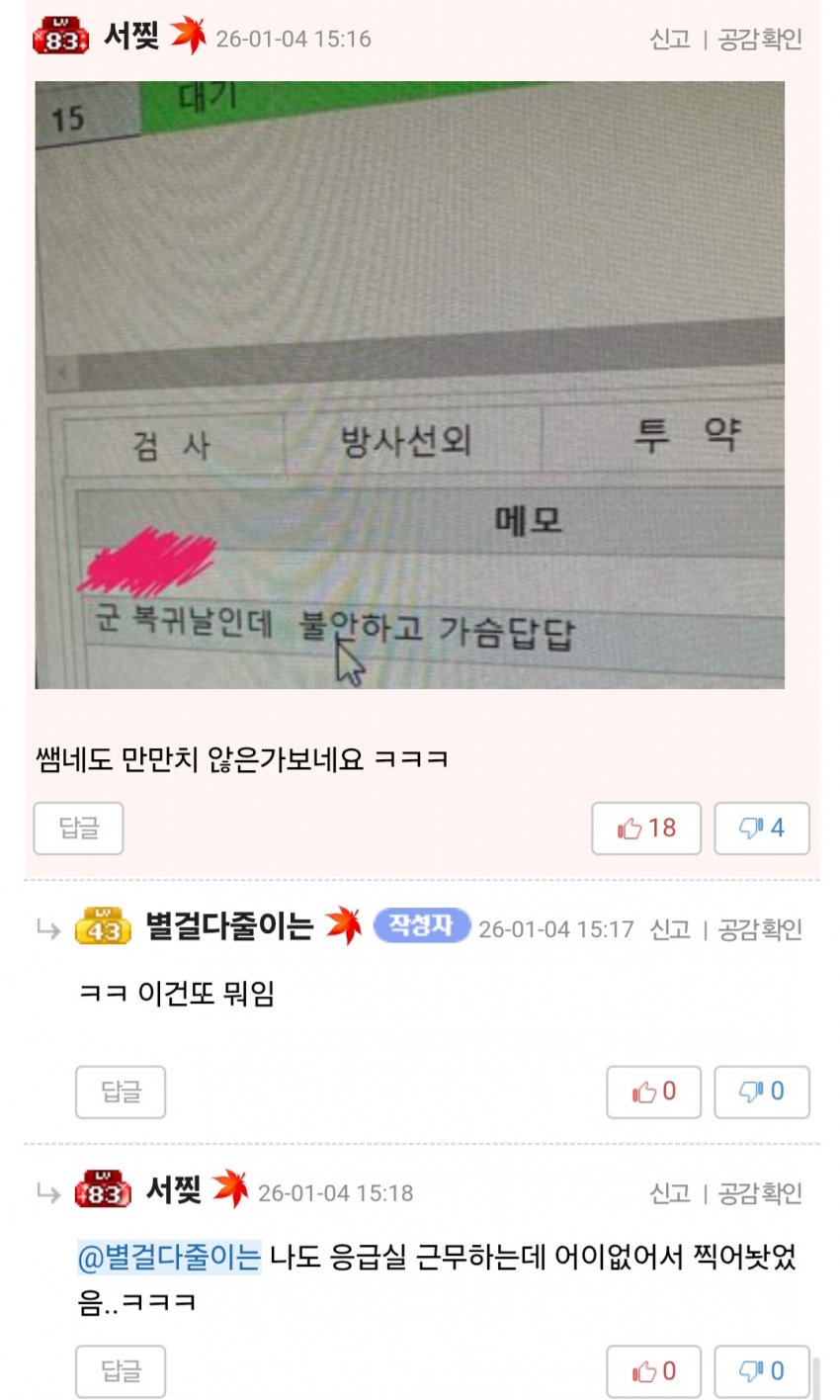Viewport: 840px width, 1400px height.
Task: Click the maple leaf icon beside 별걸다줄이는
Action: coord(343,925)
